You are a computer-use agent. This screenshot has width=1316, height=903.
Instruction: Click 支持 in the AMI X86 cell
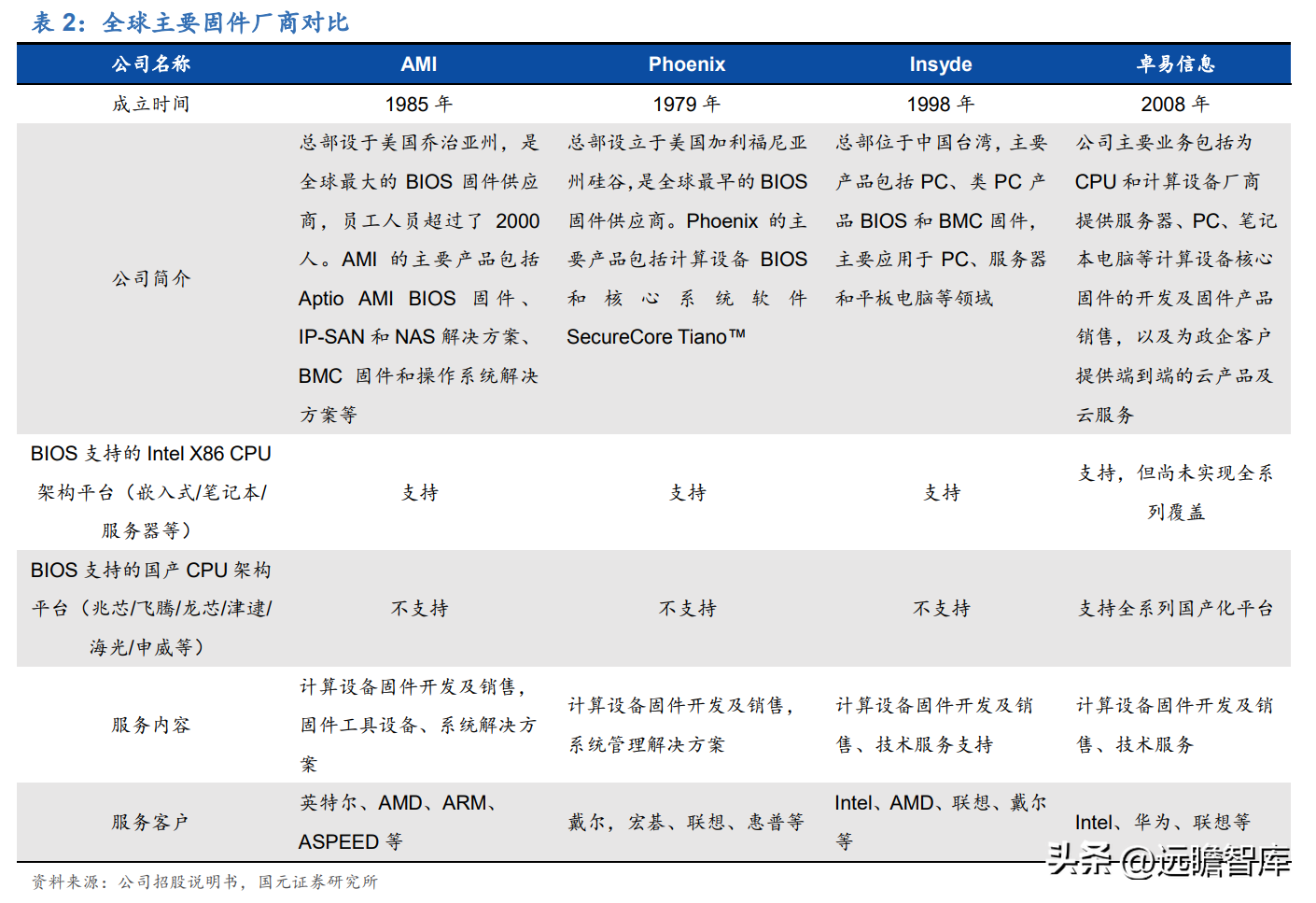coord(419,492)
